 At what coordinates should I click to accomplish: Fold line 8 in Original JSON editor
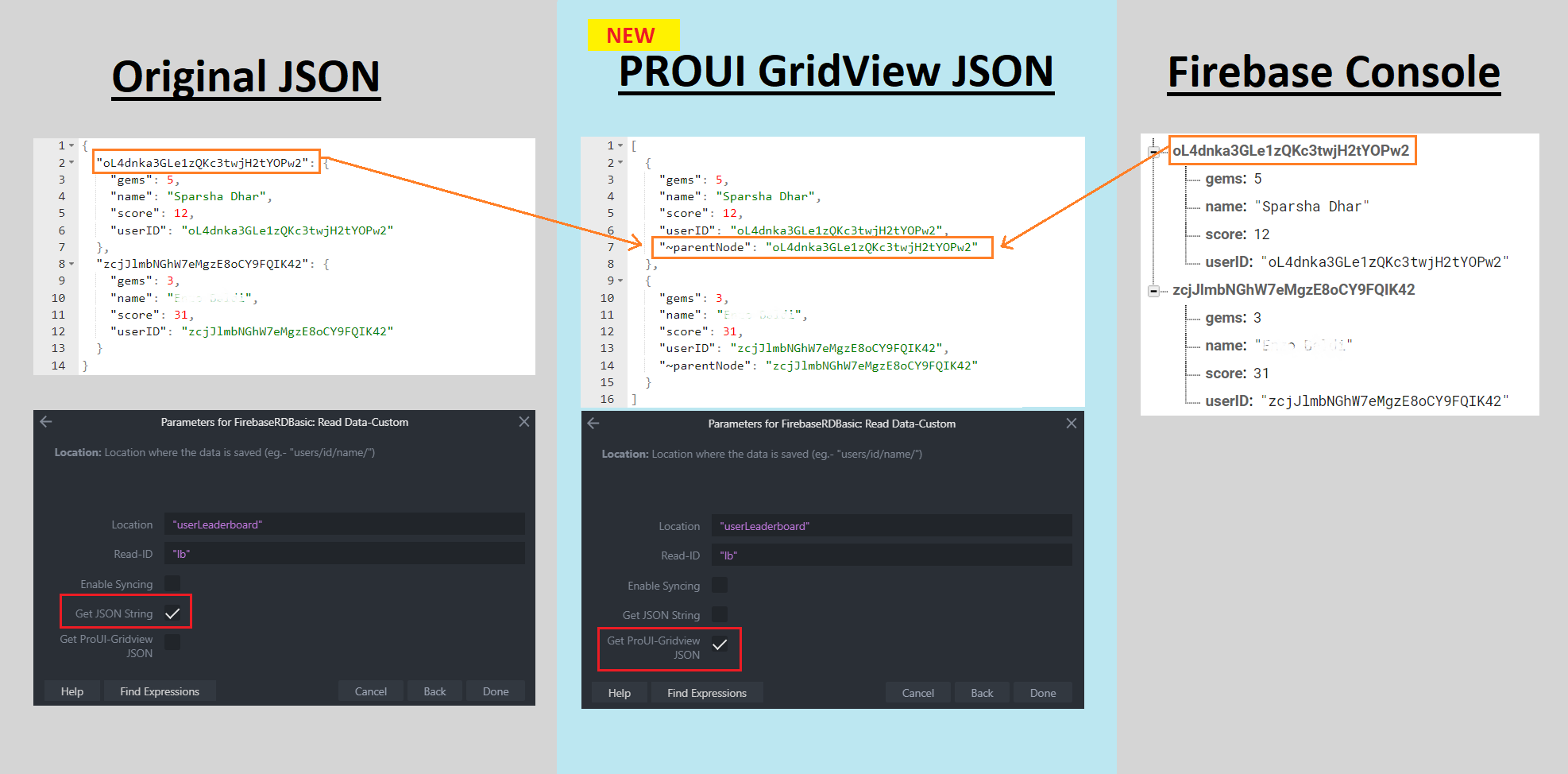click(71, 264)
